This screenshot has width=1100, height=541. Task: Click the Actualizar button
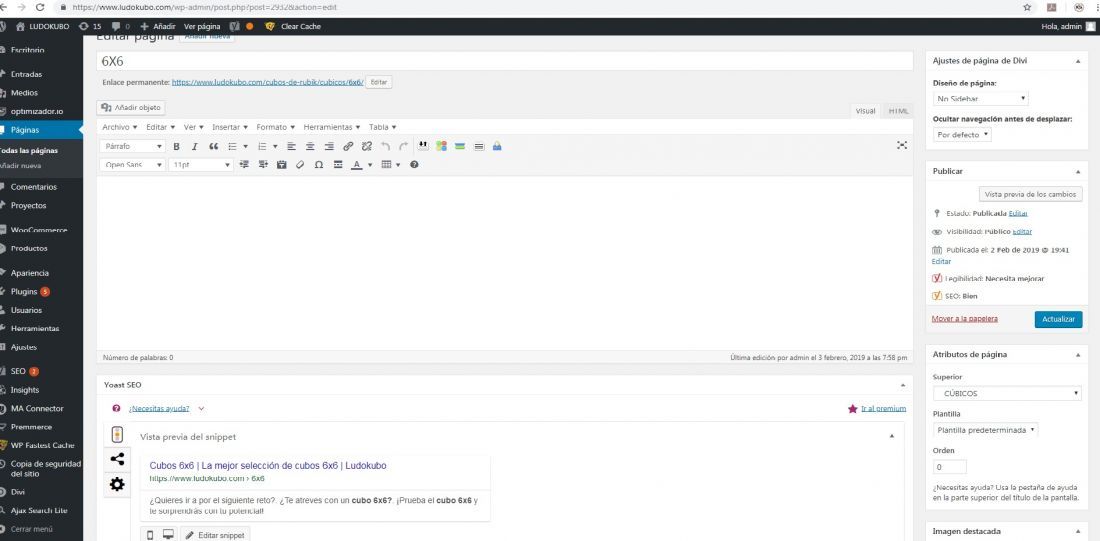(x=1058, y=319)
